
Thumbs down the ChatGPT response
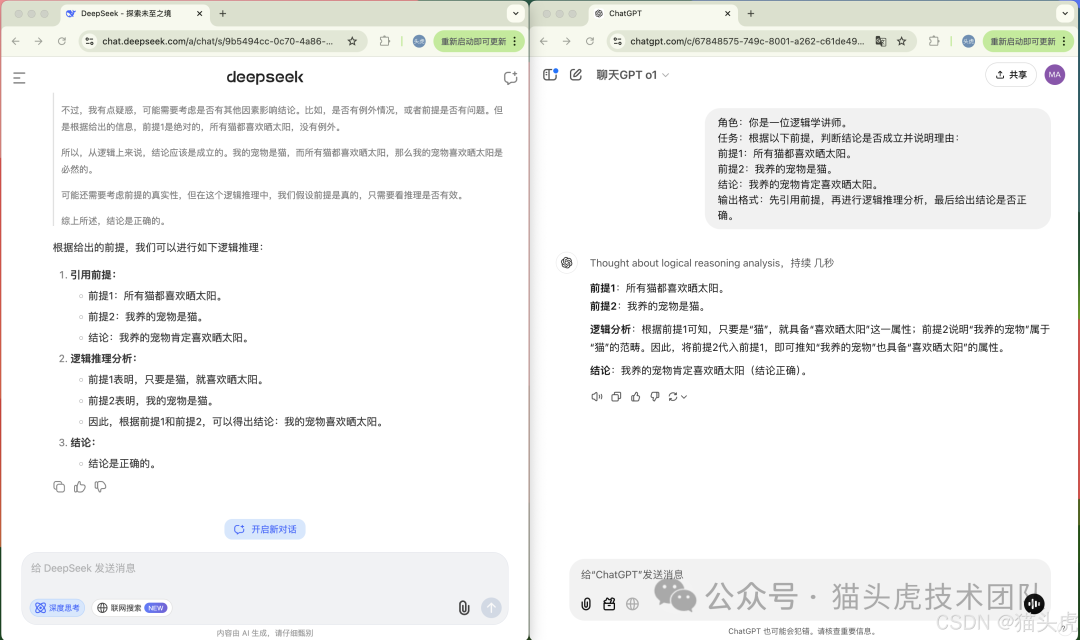(x=655, y=397)
